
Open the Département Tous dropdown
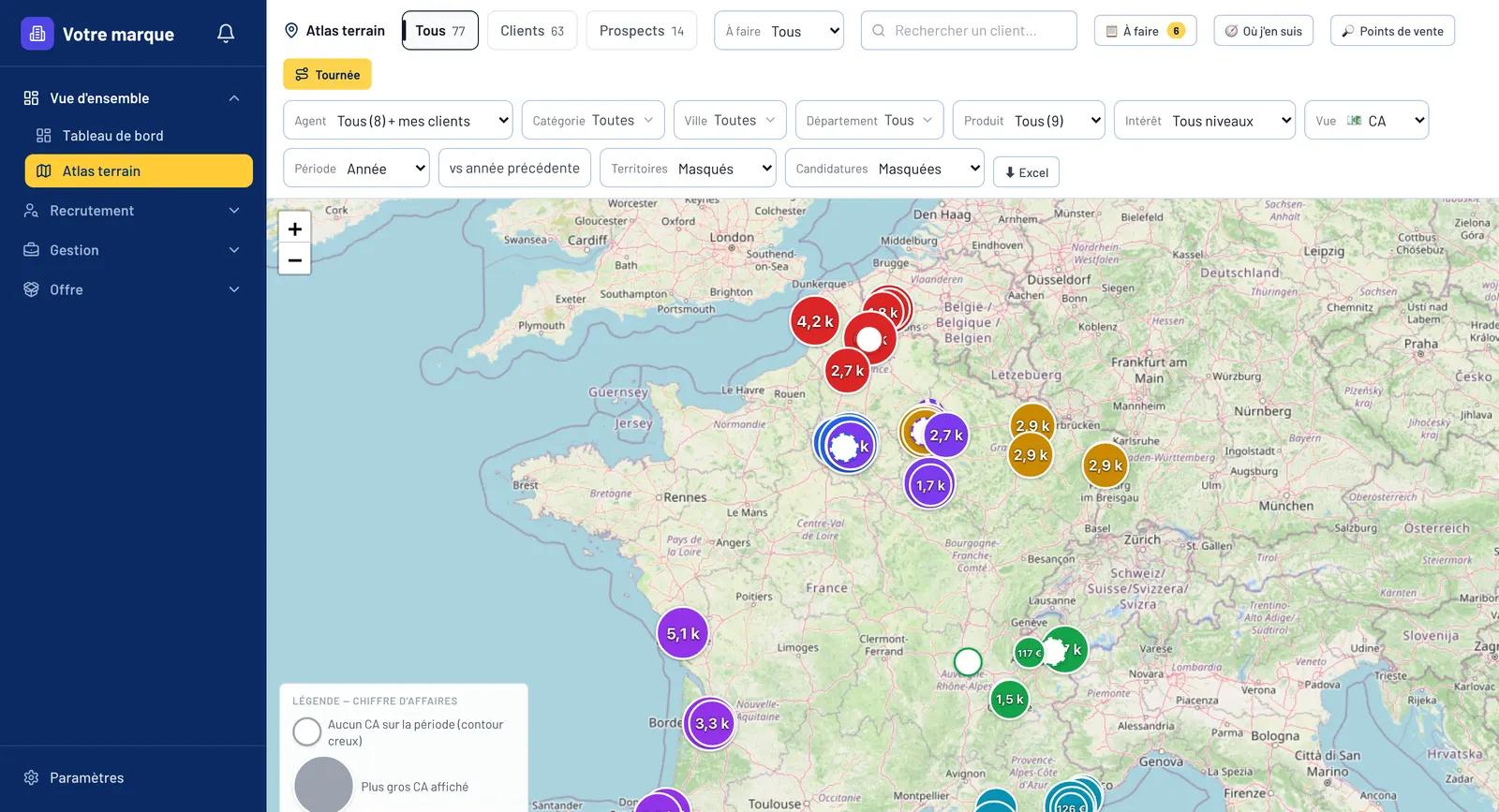pyautogui.click(x=869, y=120)
